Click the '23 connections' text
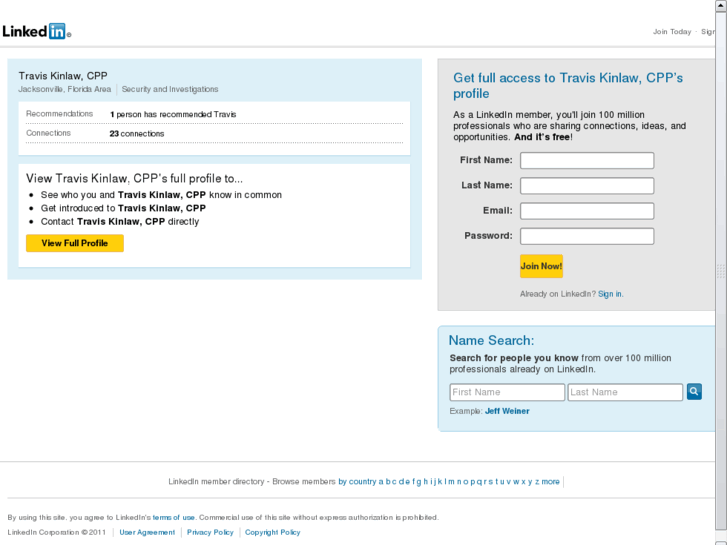Screen dimensions: 727x545 (x=137, y=134)
